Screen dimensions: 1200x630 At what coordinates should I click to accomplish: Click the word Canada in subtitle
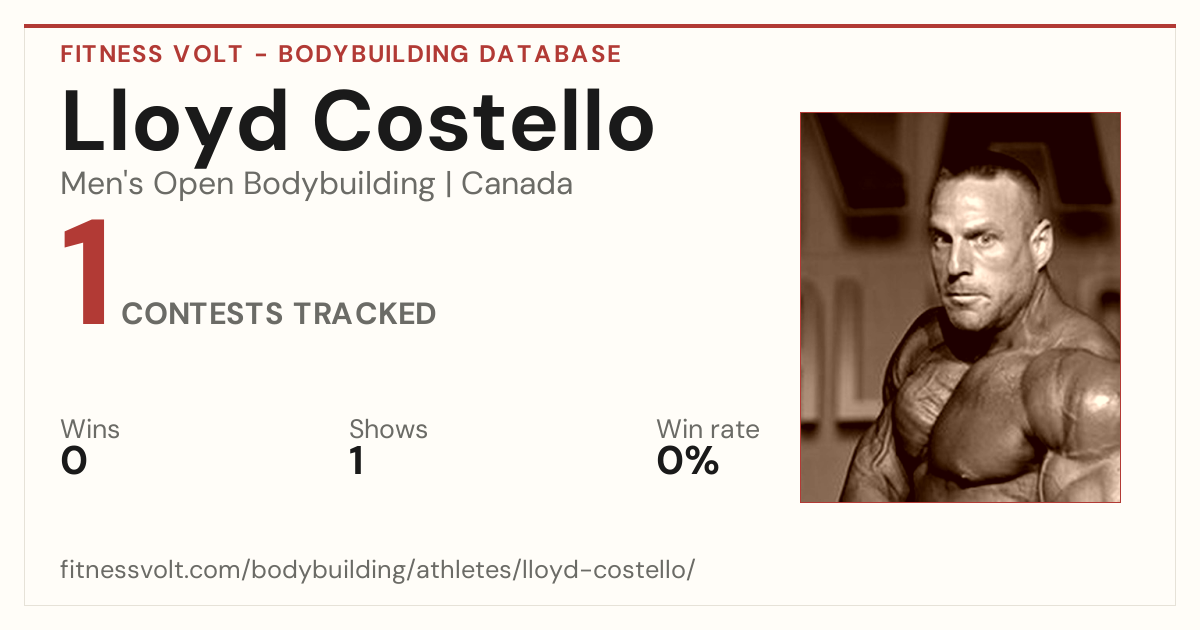(x=517, y=184)
